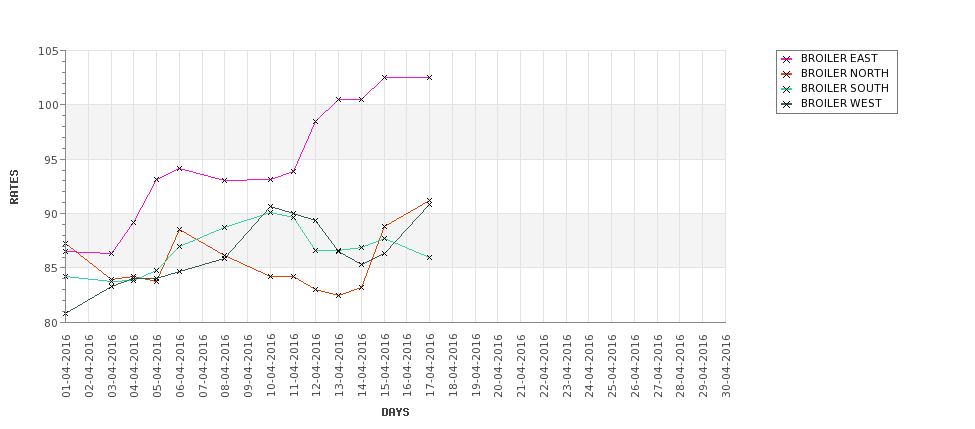Select the BROILER WEST legend label
The width and height of the screenshot is (975, 429).
(x=841, y=103)
